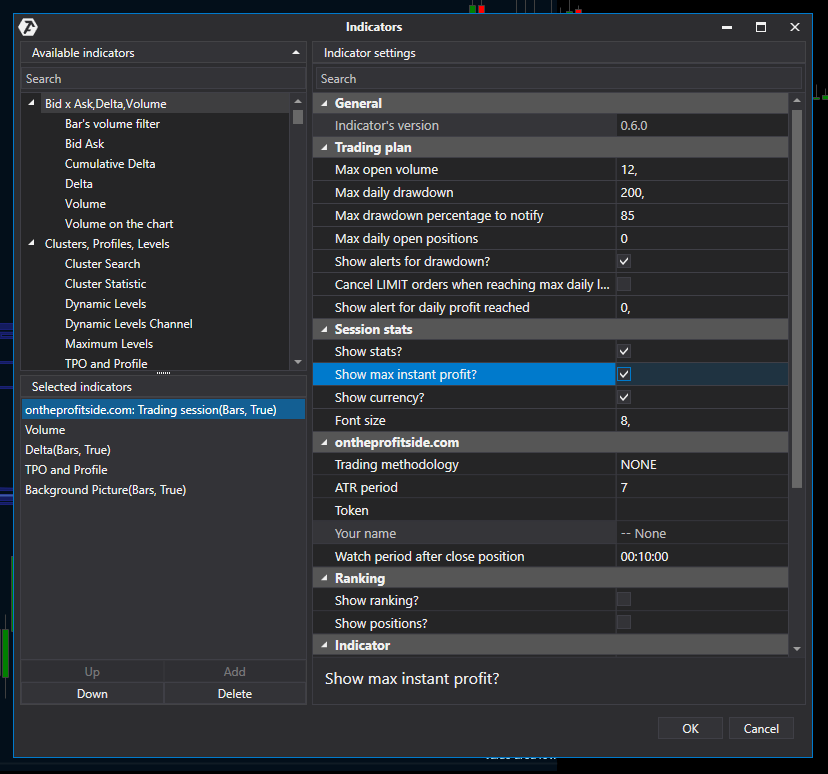The width and height of the screenshot is (828, 774).
Task: Click scroll-down arrow of available indicators list
Action: [298, 362]
